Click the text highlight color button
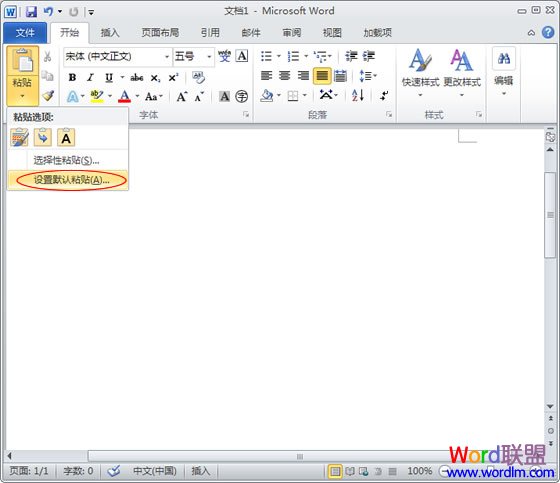The image size is (560, 483). pos(97,96)
